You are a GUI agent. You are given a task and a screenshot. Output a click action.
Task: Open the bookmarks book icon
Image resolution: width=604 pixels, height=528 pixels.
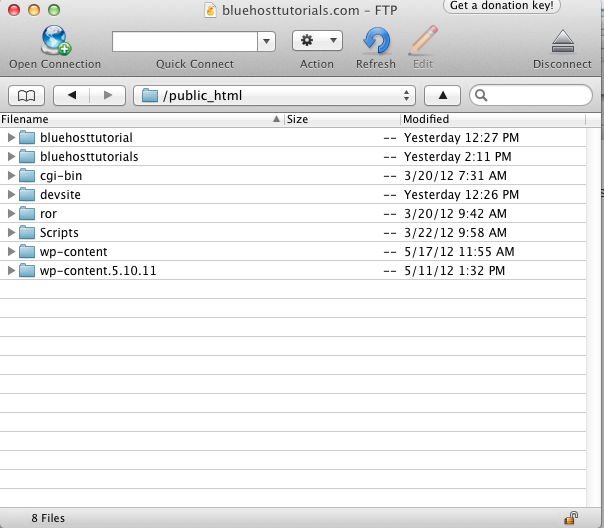(x=27, y=95)
